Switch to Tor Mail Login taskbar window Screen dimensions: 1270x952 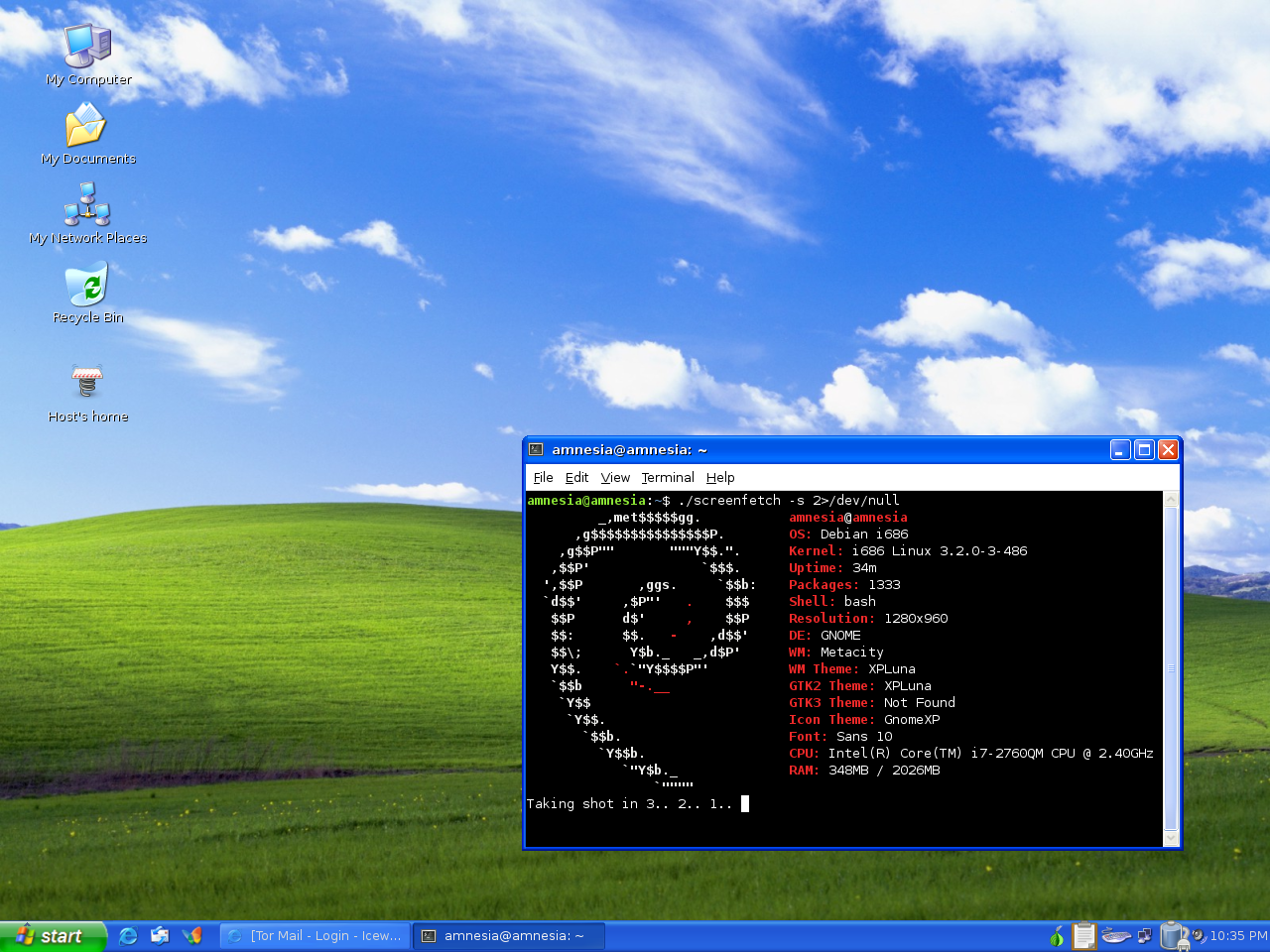point(315,935)
